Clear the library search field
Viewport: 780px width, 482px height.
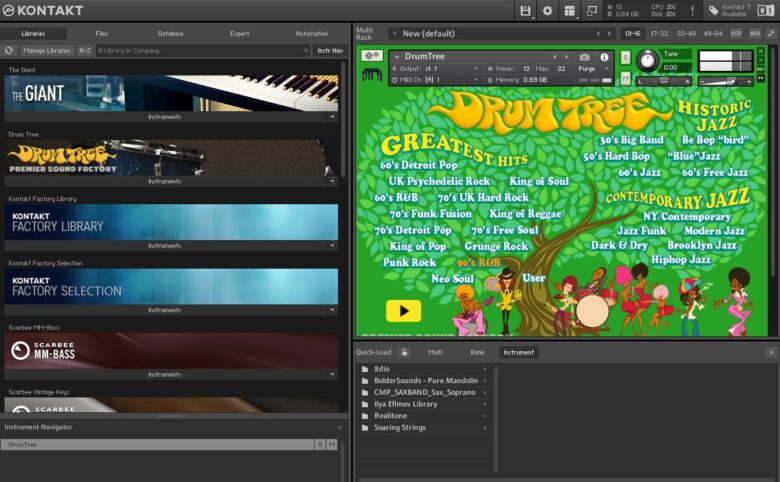306,50
